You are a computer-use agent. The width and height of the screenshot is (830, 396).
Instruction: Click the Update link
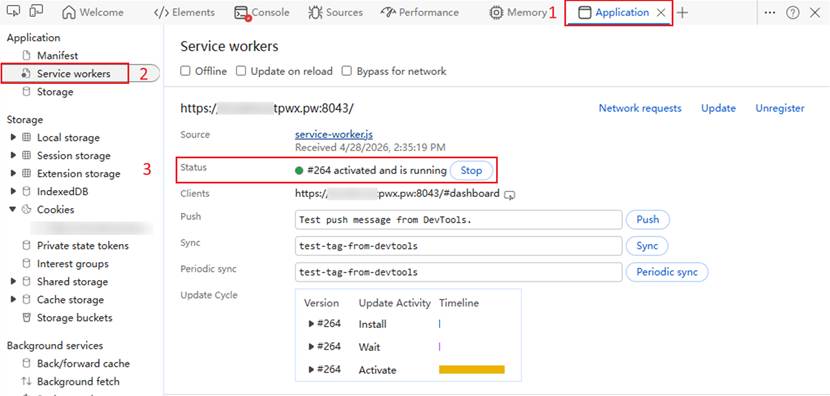pos(718,108)
